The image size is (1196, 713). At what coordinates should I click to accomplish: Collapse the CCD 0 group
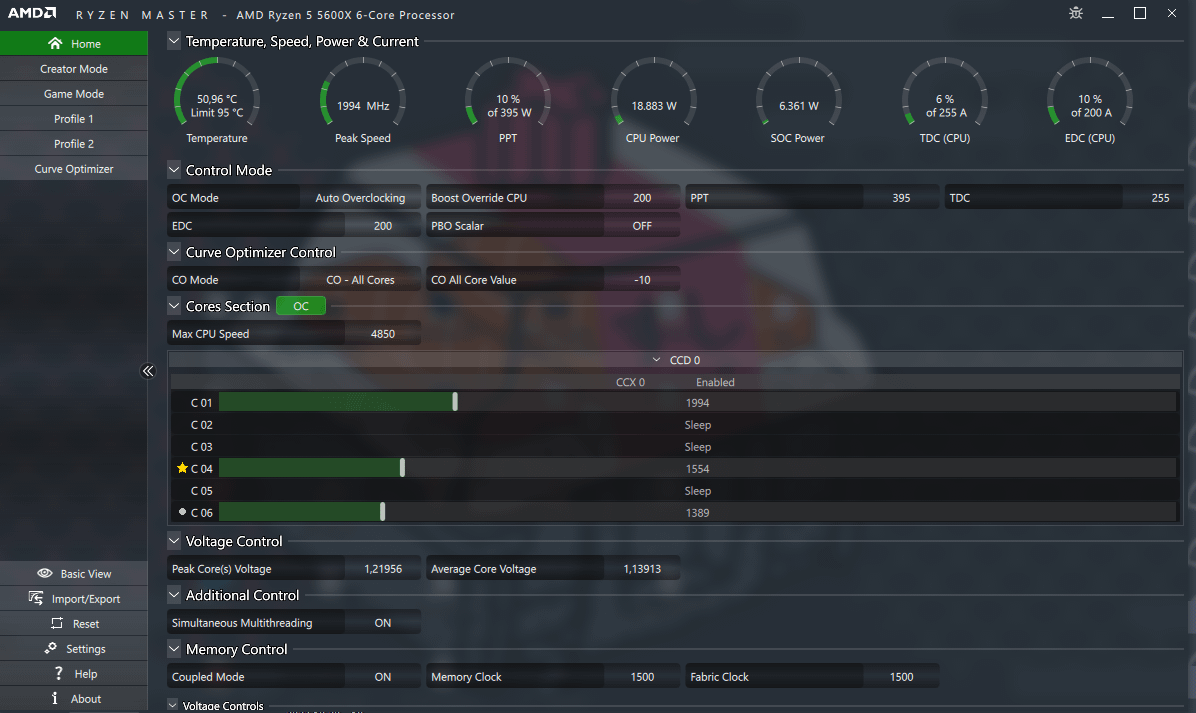pyautogui.click(x=656, y=360)
